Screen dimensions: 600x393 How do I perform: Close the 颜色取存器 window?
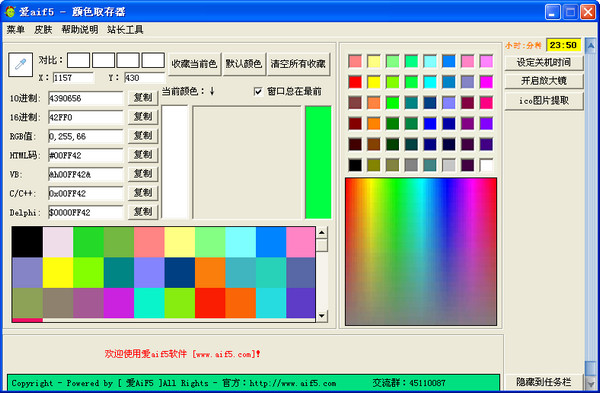pyautogui.click(x=588, y=12)
